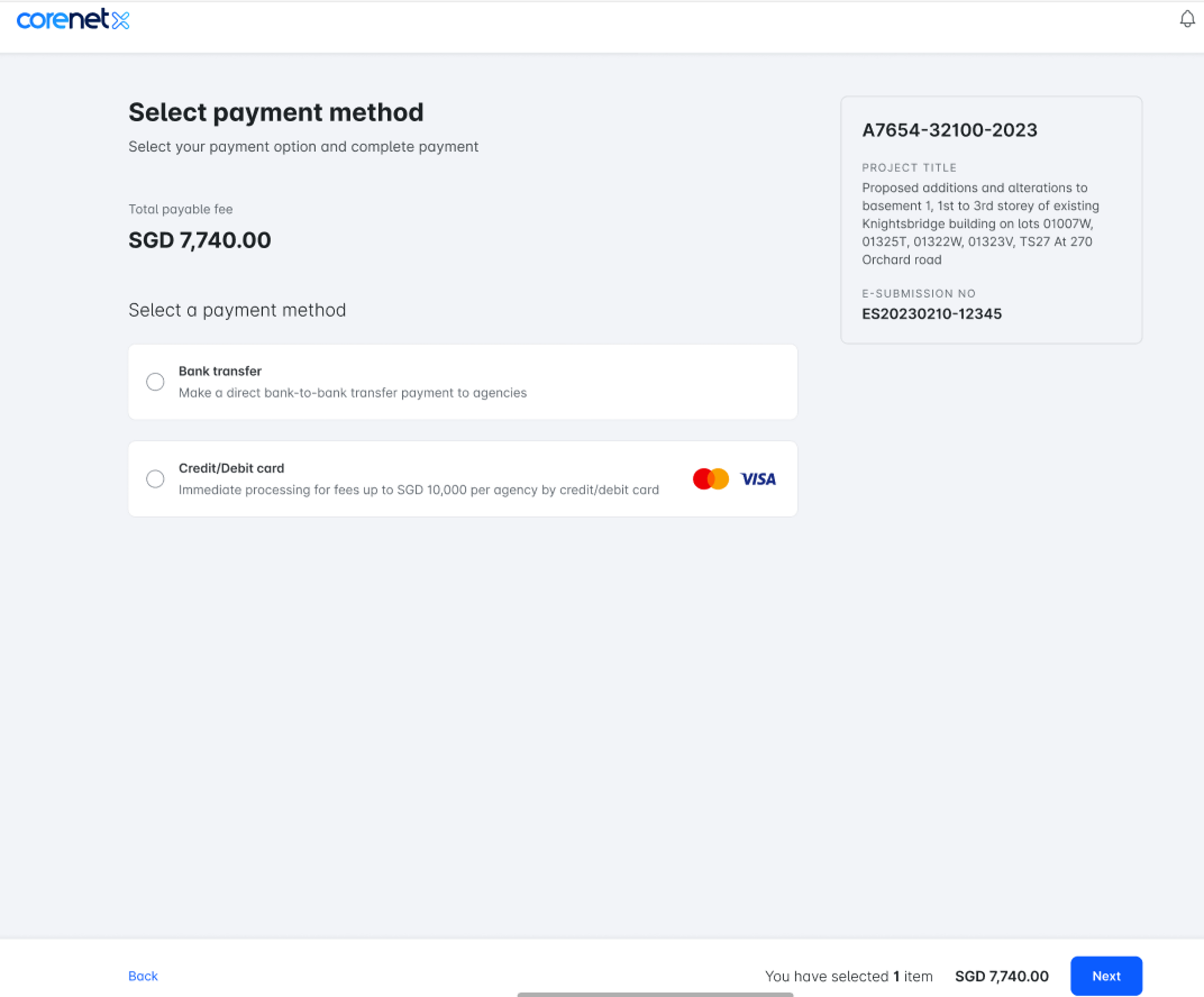
Task: Click project reference A7654-32100-2023
Action: tap(949, 130)
